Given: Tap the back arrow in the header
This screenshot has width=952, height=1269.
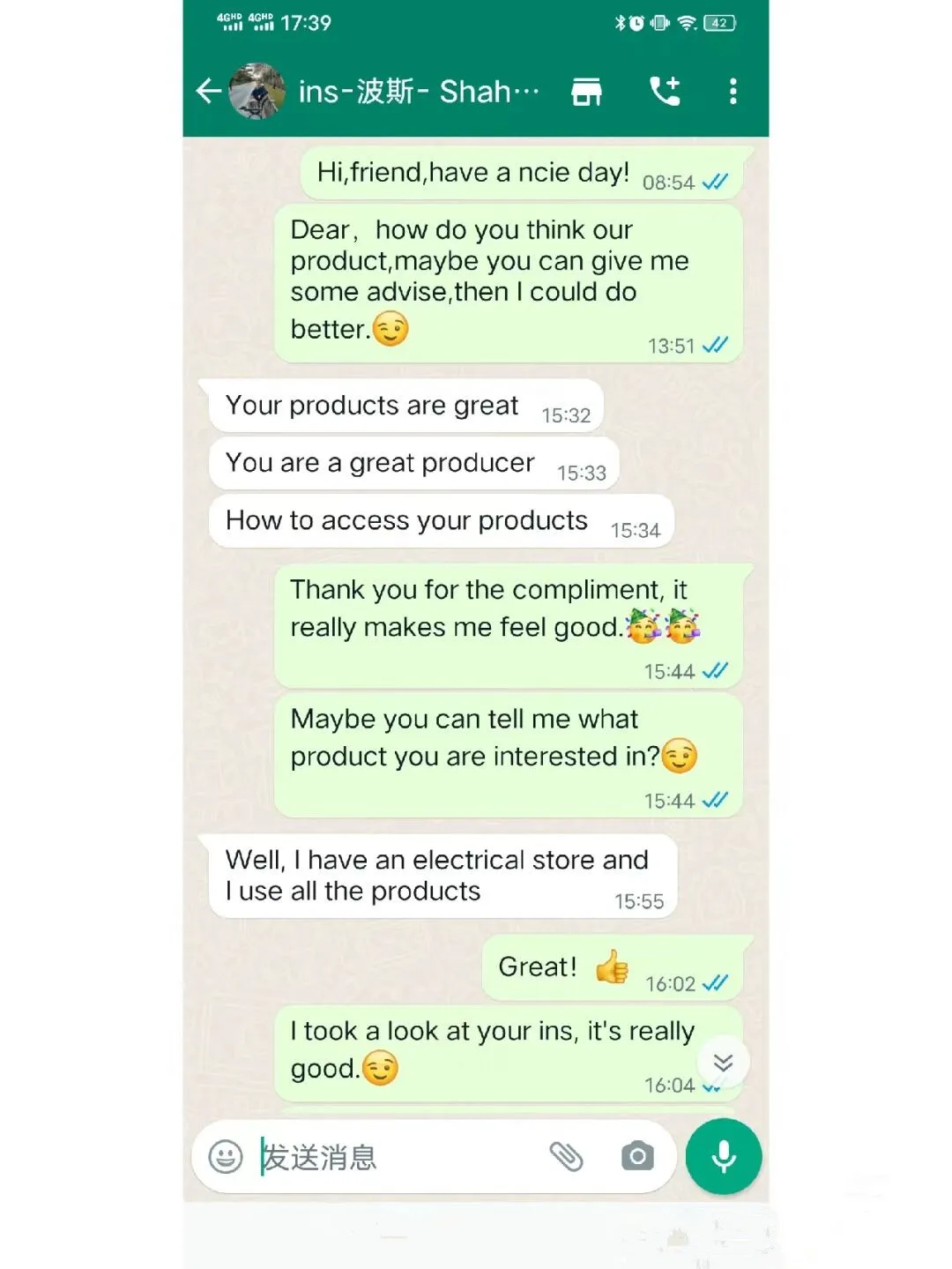Looking at the screenshot, I should pyautogui.click(x=208, y=91).
